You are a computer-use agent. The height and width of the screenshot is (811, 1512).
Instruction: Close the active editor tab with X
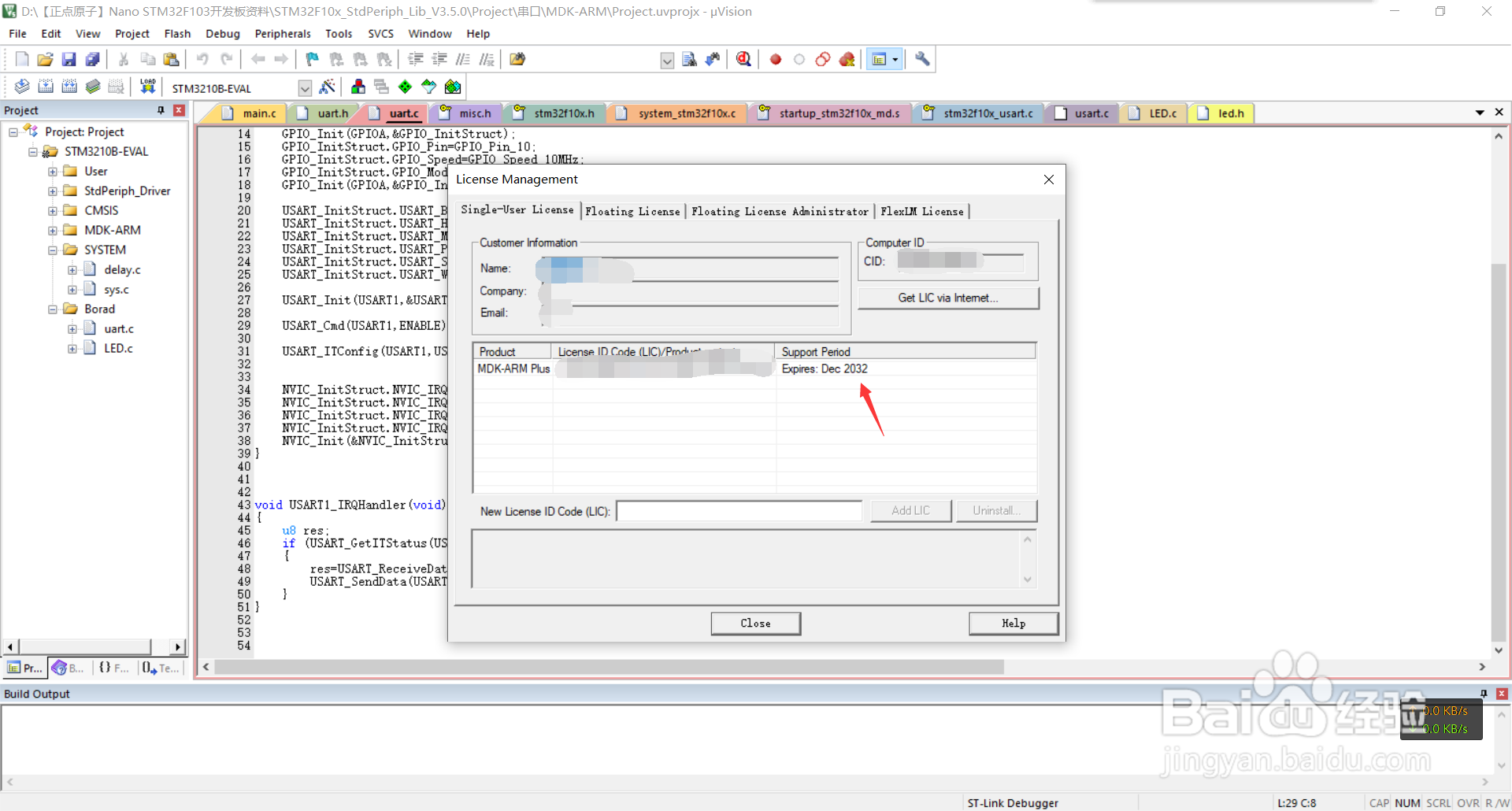click(1499, 113)
